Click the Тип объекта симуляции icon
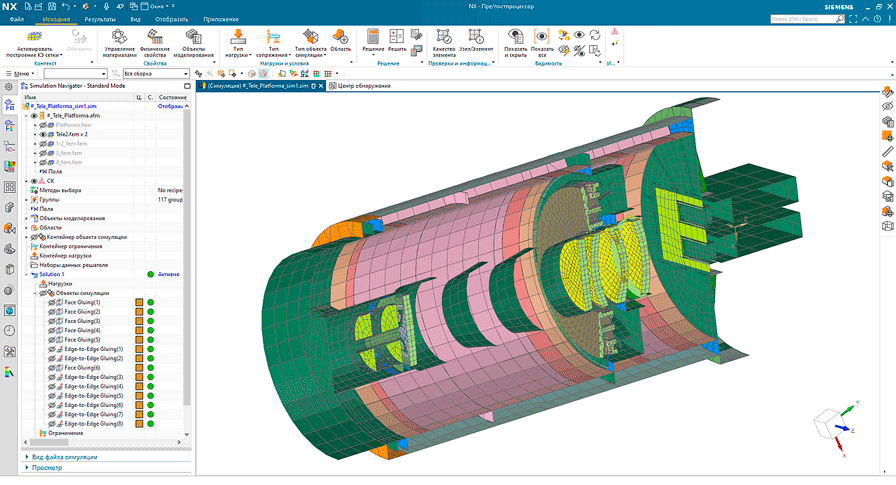 point(310,37)
